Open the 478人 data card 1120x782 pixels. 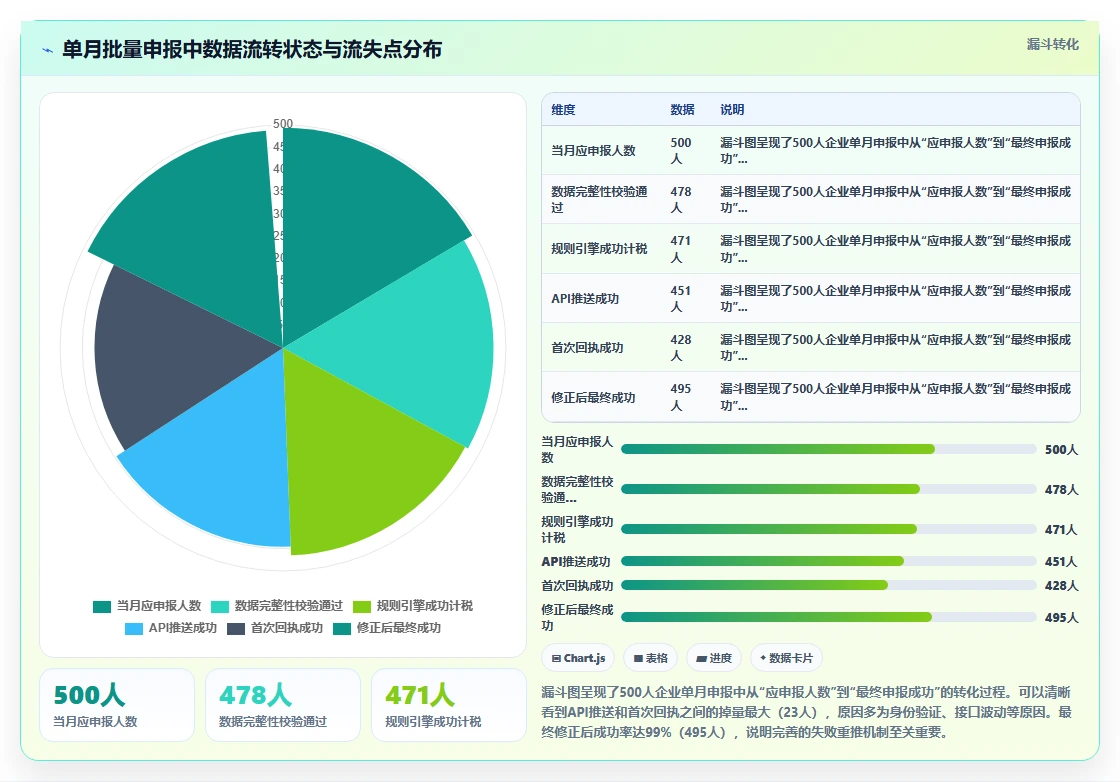pos(283,705)
